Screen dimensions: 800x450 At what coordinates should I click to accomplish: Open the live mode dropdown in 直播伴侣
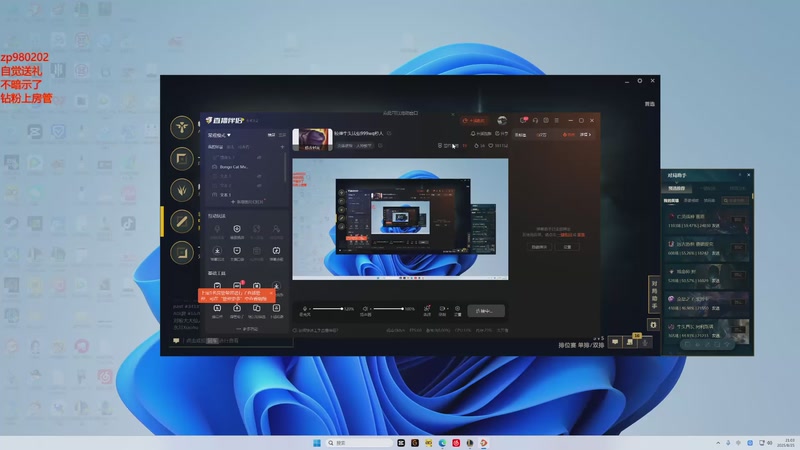click(219, 135)
